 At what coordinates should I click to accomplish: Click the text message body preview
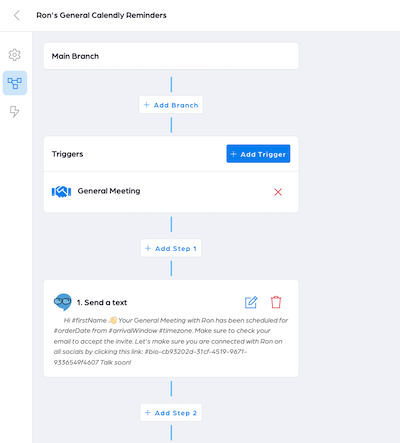[171, 341]
